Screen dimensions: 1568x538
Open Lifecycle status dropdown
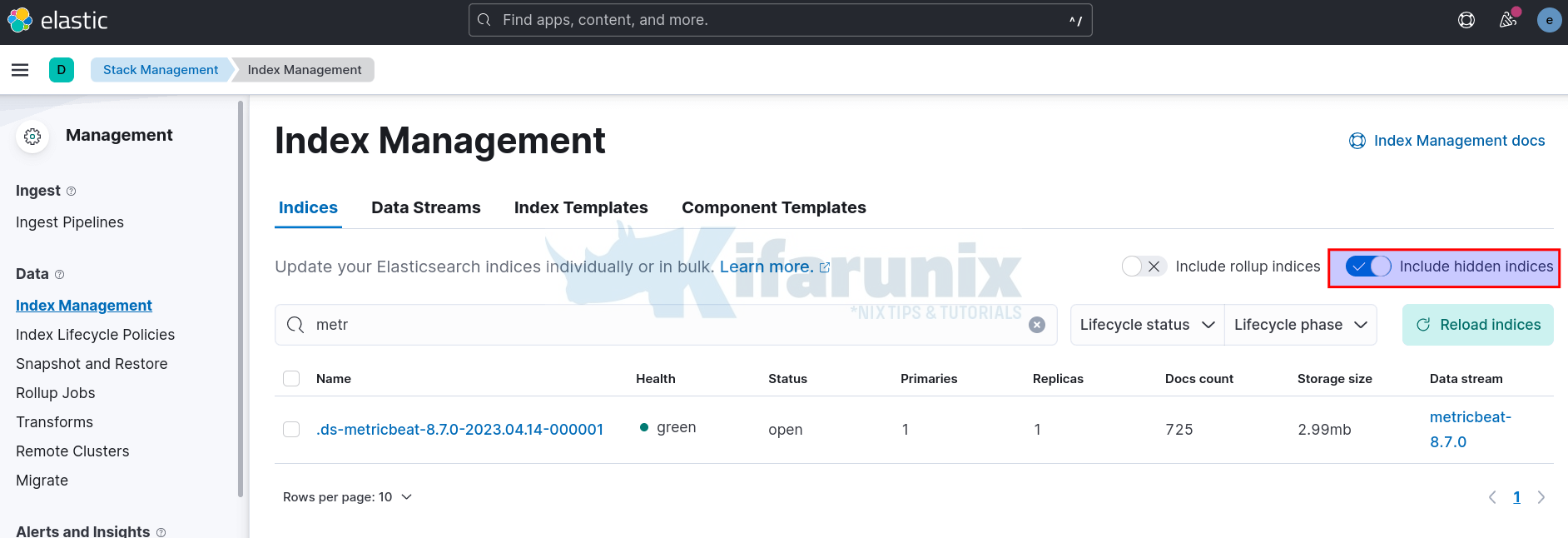tap(1147, 325)
